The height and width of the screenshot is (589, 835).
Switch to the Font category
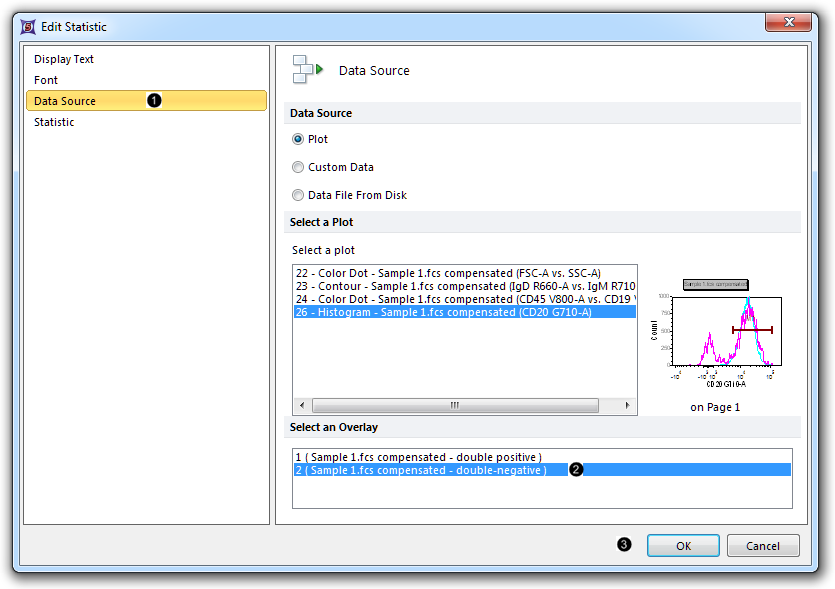[46, 80]
